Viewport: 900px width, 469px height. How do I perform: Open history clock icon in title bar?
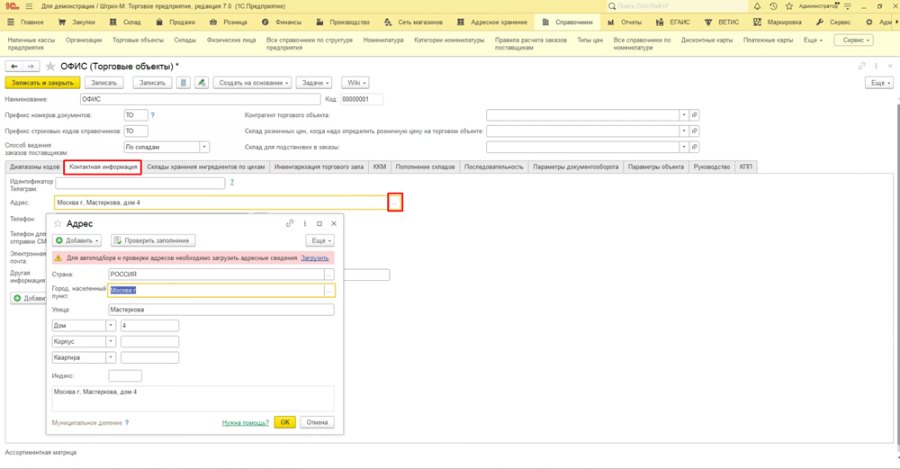pos(773,6)
